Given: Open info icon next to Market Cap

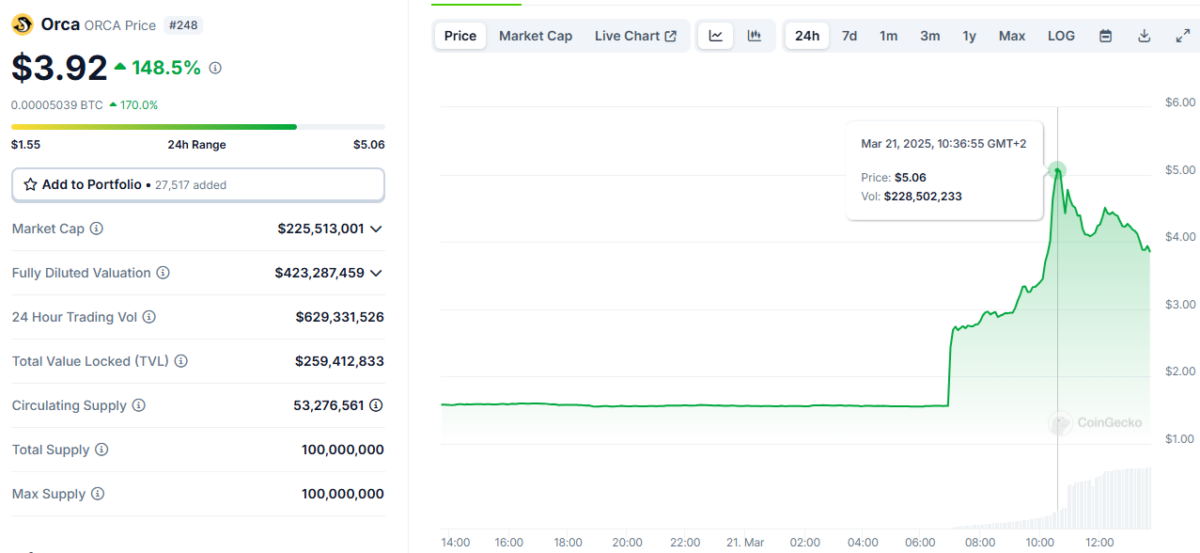Looking at the screenshot, I should pyautogui.click(x=97, y=229).
